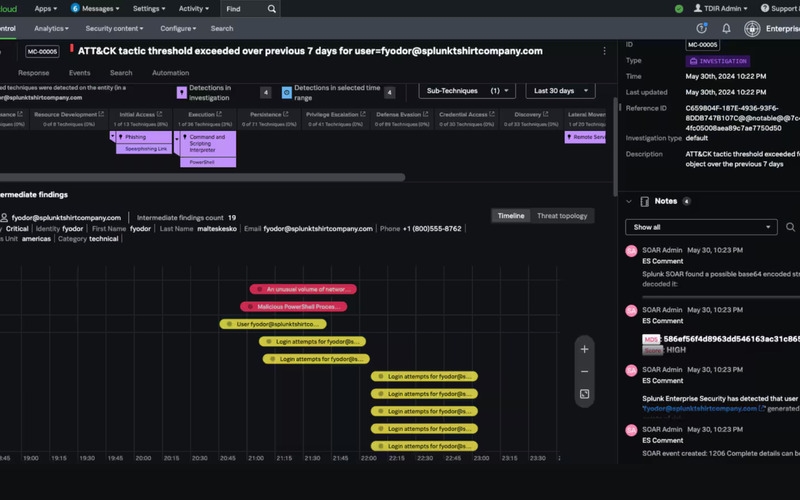Viewport: 800px width, 500px height.
Task: Open the Messages dropdown menu
Action: click(95, 9)
